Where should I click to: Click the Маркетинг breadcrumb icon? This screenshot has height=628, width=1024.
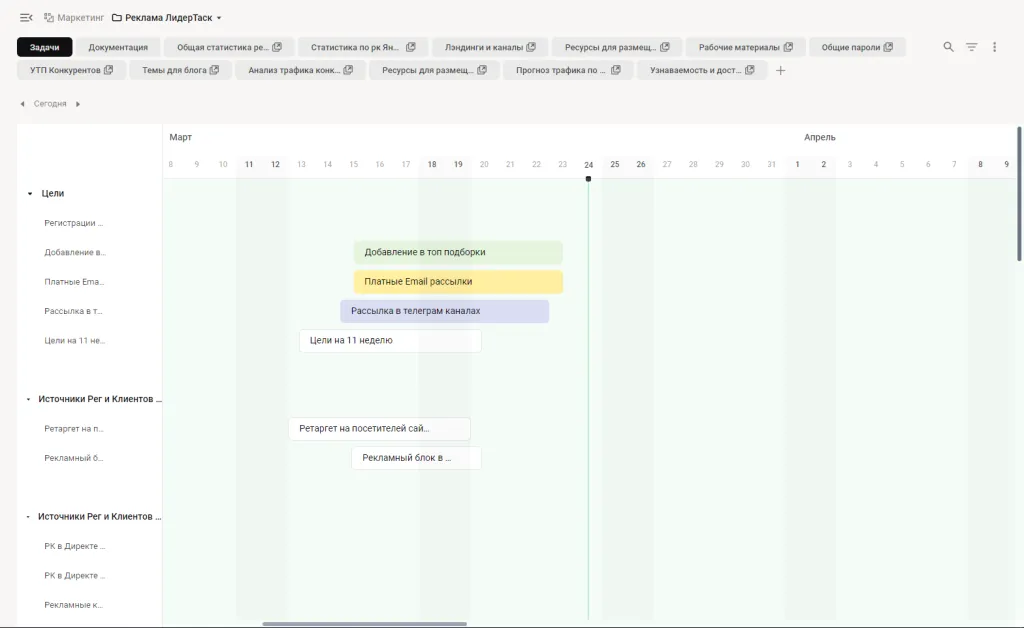(x=49, y=18)
